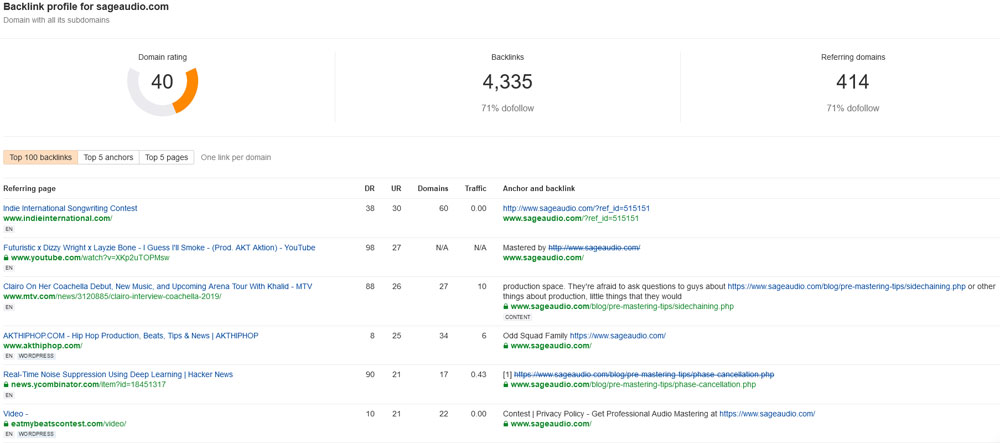Click the One link per domain label
The image size is (1000, 443).
point(236,157)
